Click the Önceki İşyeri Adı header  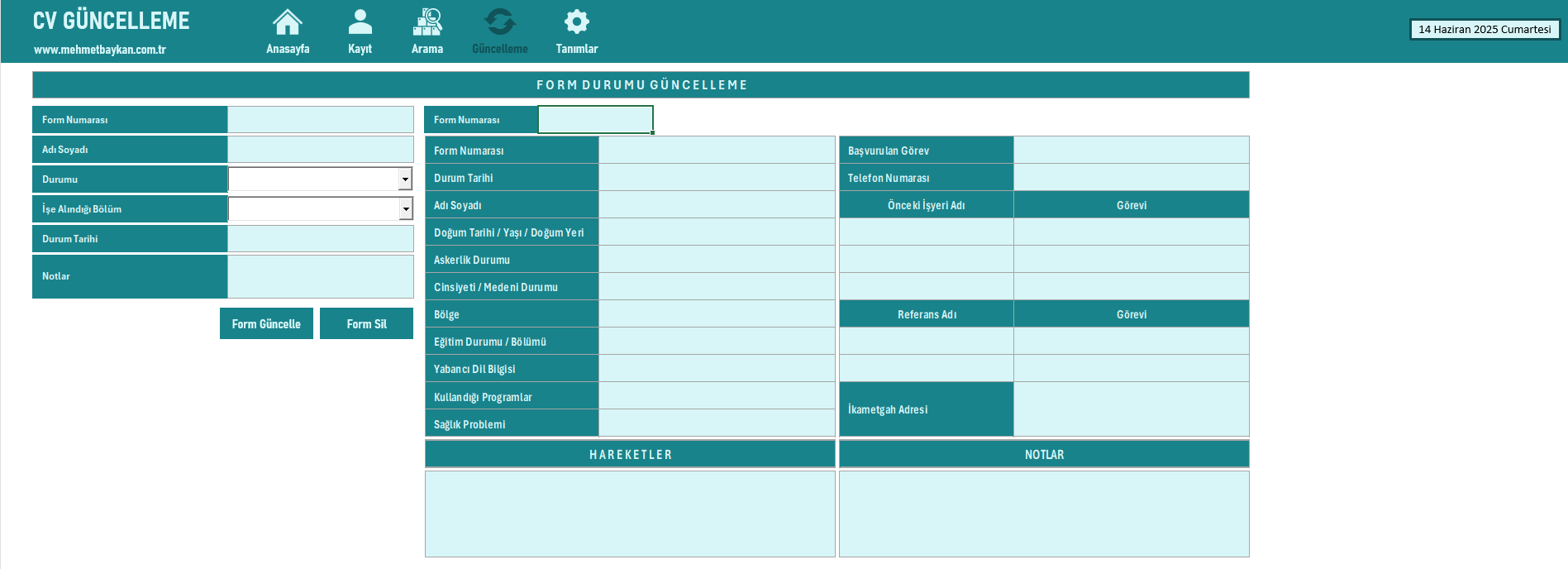[927, 205]
